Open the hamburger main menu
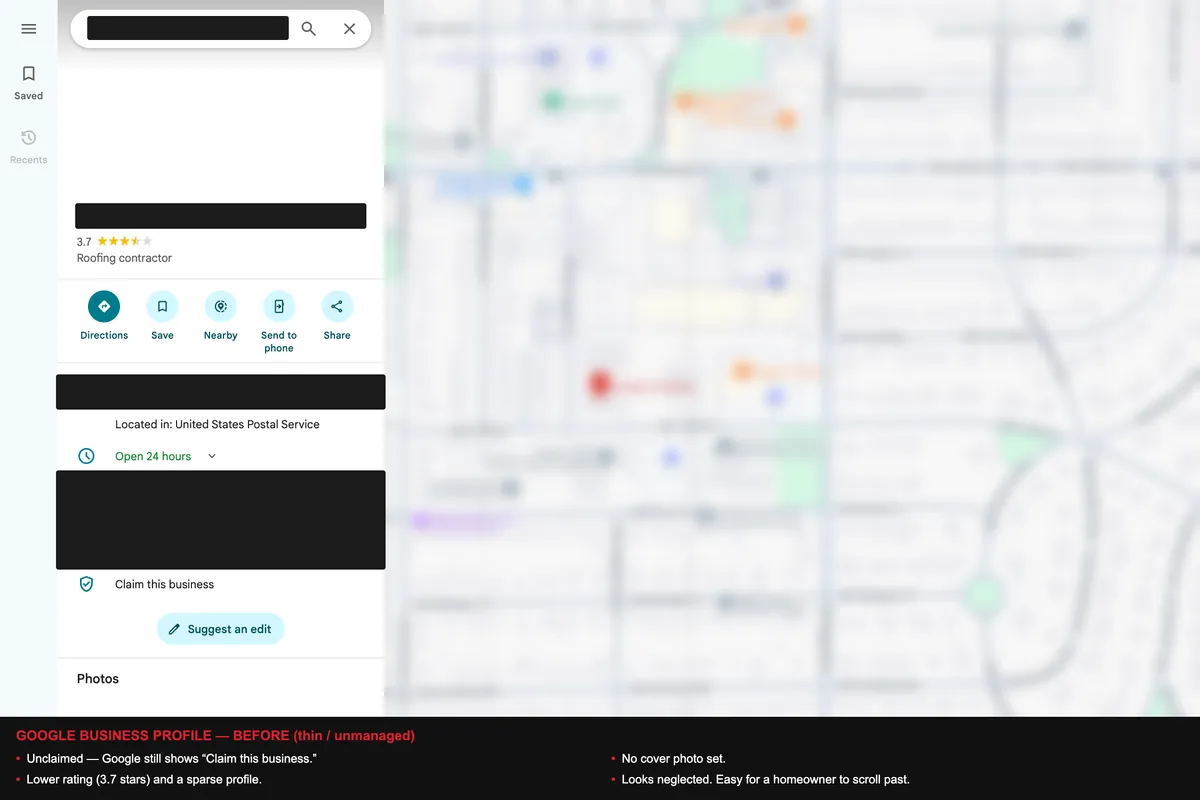This screenshot has height=800, width=1200. (28, 29)
